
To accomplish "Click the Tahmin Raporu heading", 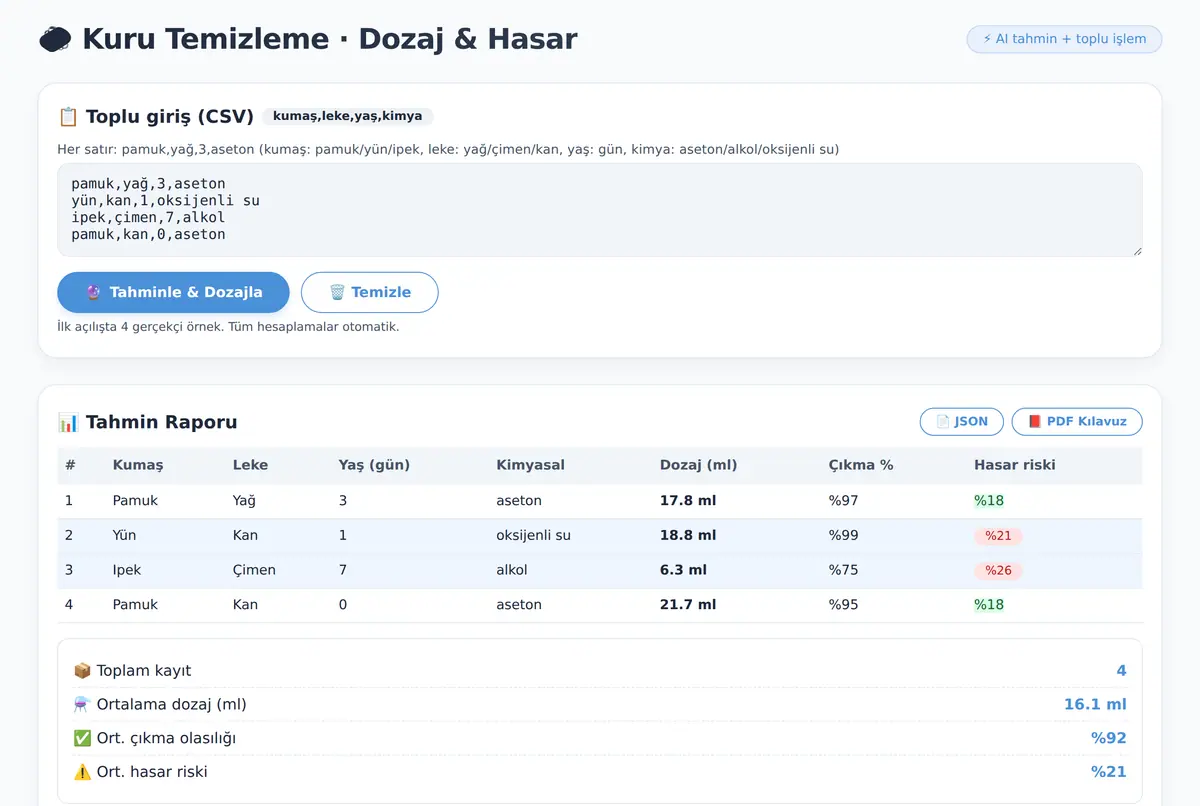I will pos(162,422).
